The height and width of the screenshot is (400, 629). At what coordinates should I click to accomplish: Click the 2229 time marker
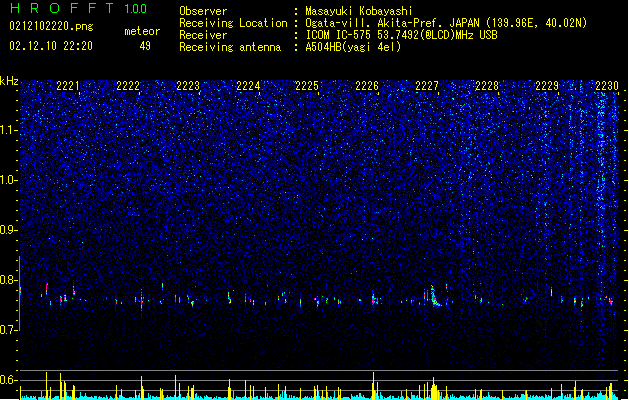547,86
